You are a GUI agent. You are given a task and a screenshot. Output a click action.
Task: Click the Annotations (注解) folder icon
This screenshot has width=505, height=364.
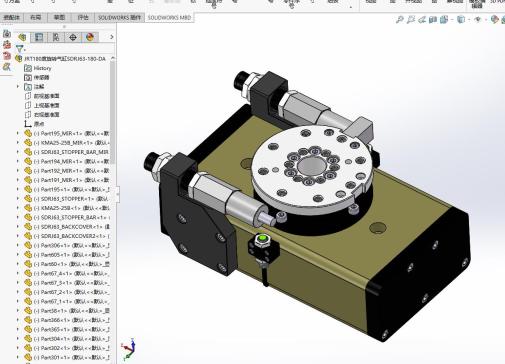[x=28, y=87]
